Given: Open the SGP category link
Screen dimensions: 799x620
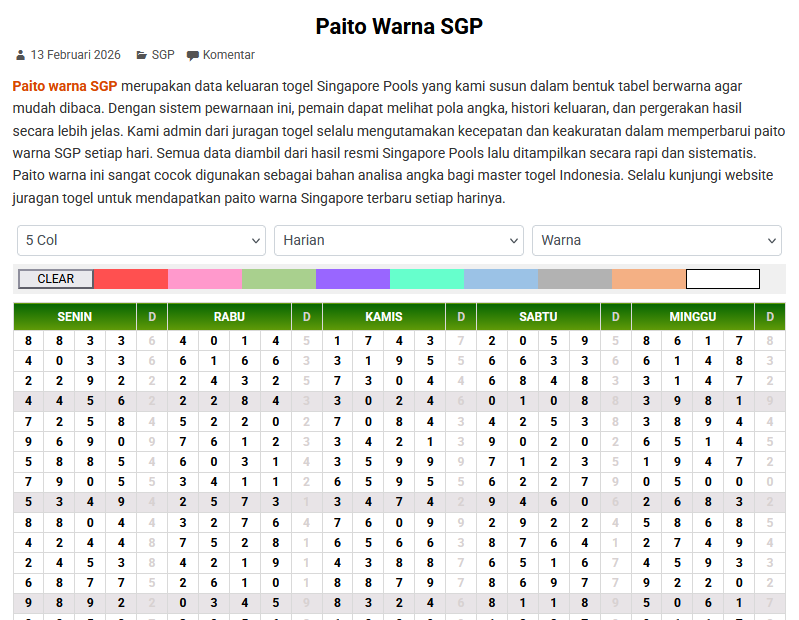Looking at the screenshot, I should (163, 55).
